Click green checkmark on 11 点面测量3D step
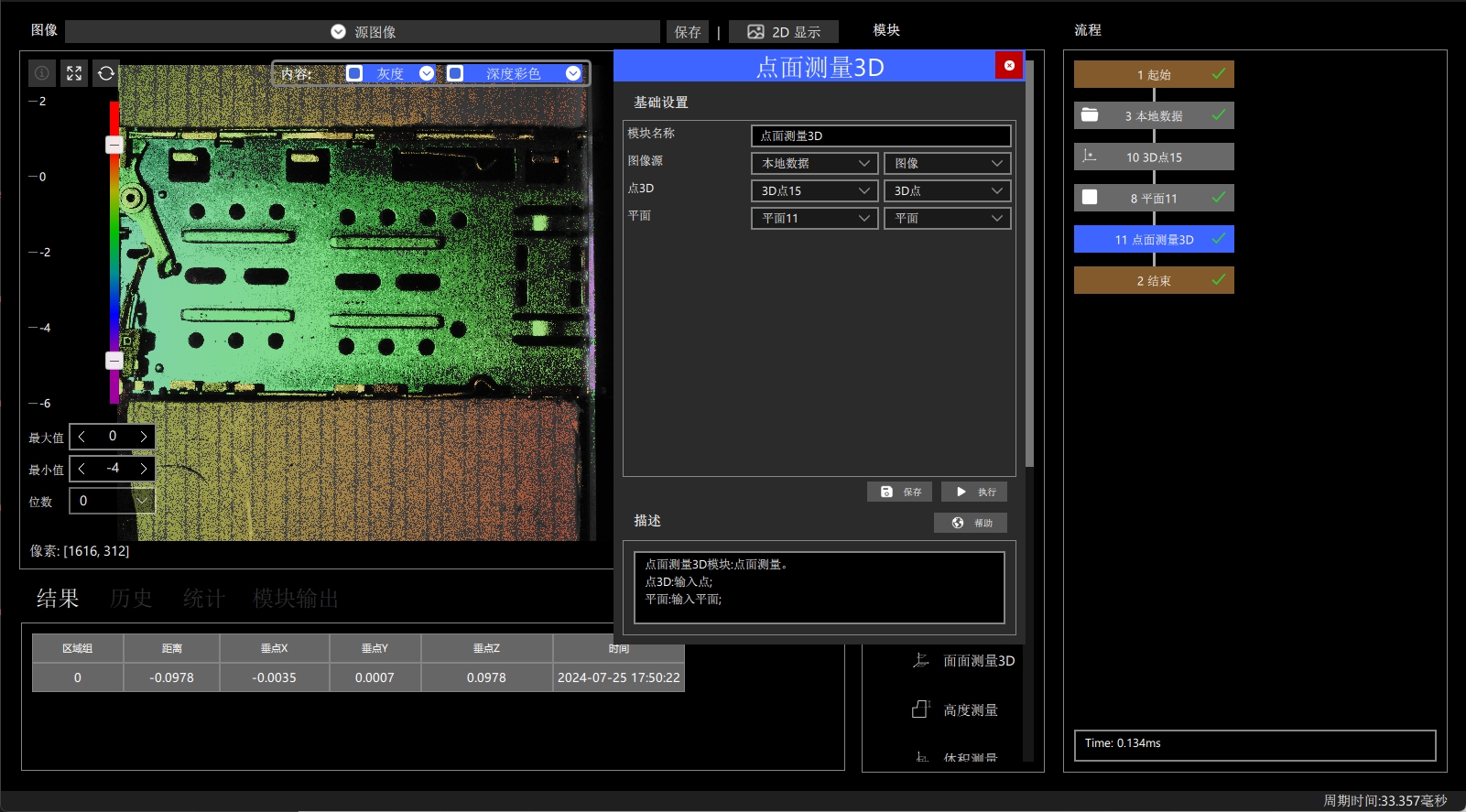1466x812 pixels. pyautogui.click(x=1219, y=238)
